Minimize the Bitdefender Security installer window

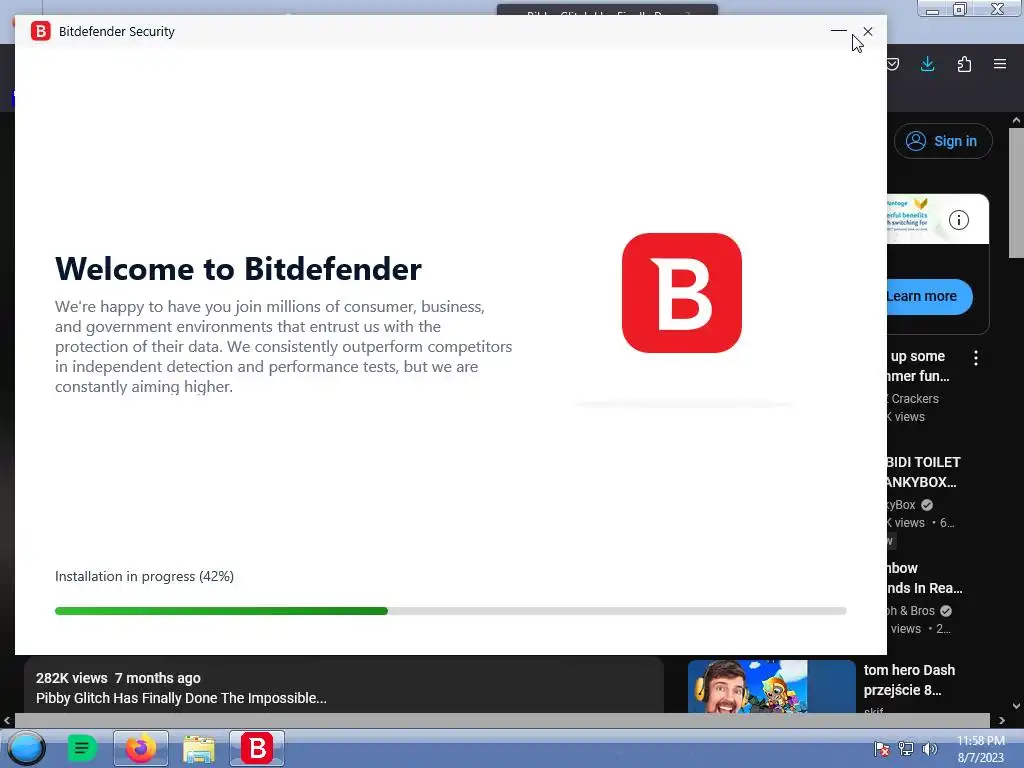click(839, 31)
